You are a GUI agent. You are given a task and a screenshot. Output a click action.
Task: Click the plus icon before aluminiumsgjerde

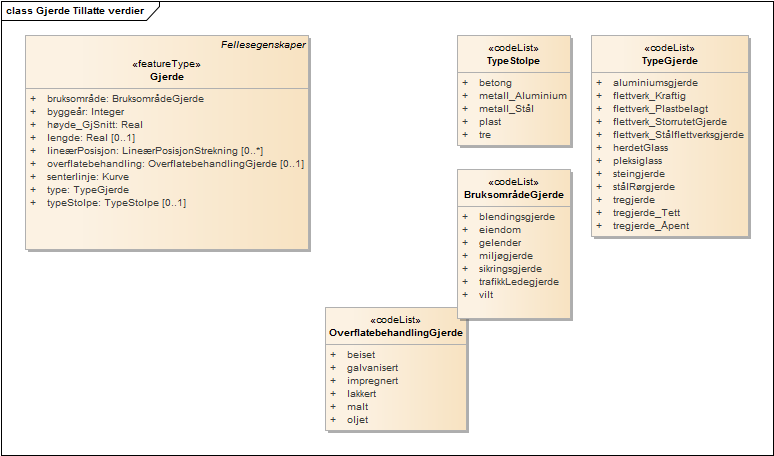coord(599,83)
